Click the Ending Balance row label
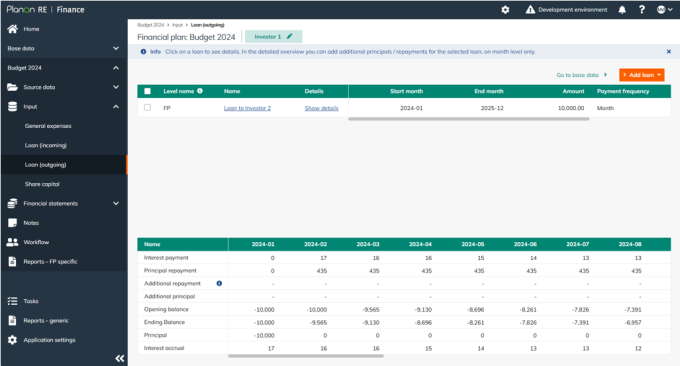 pyautogui.click(x=164, y=322)
